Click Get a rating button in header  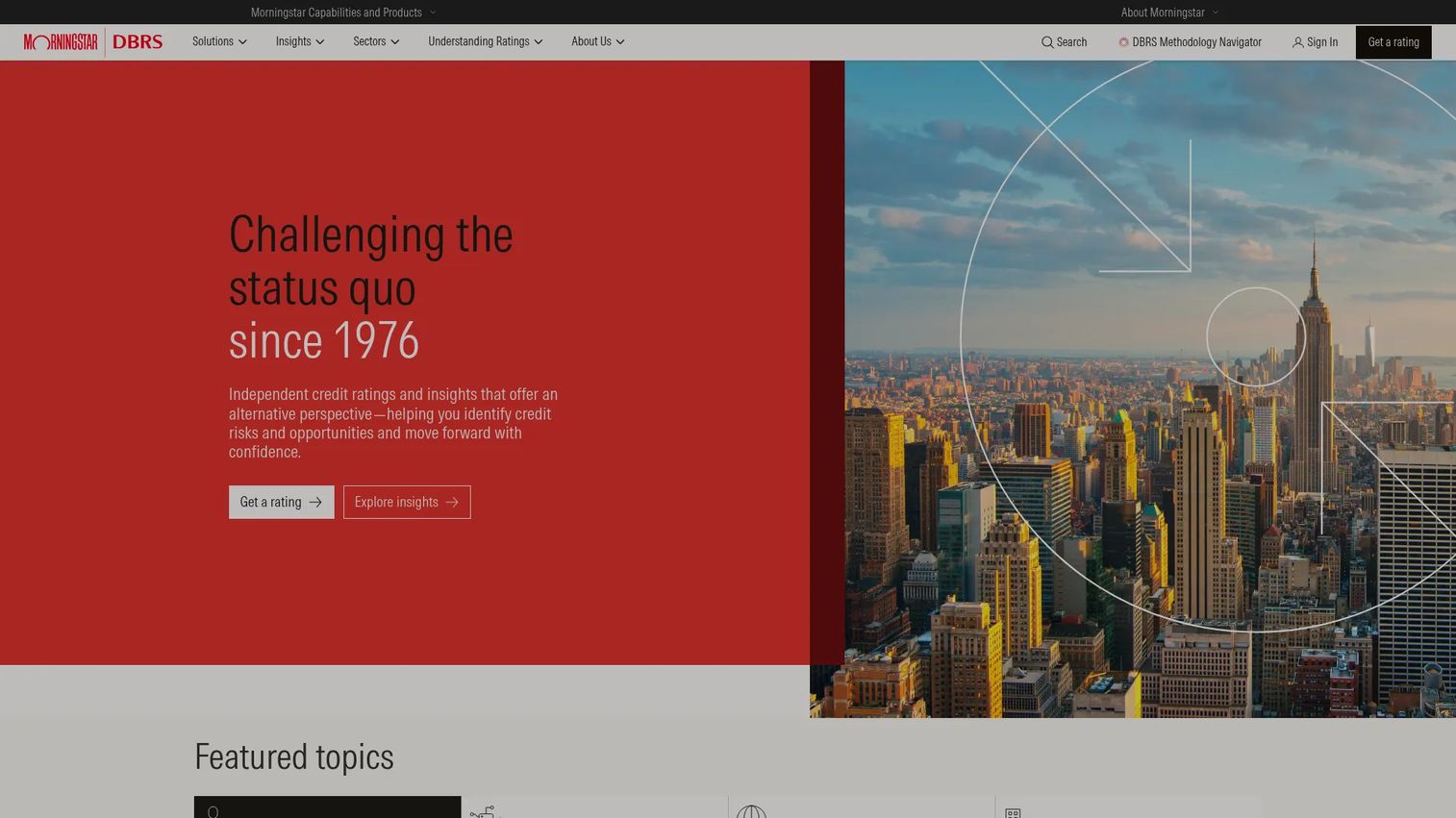tap(1393, 42)
